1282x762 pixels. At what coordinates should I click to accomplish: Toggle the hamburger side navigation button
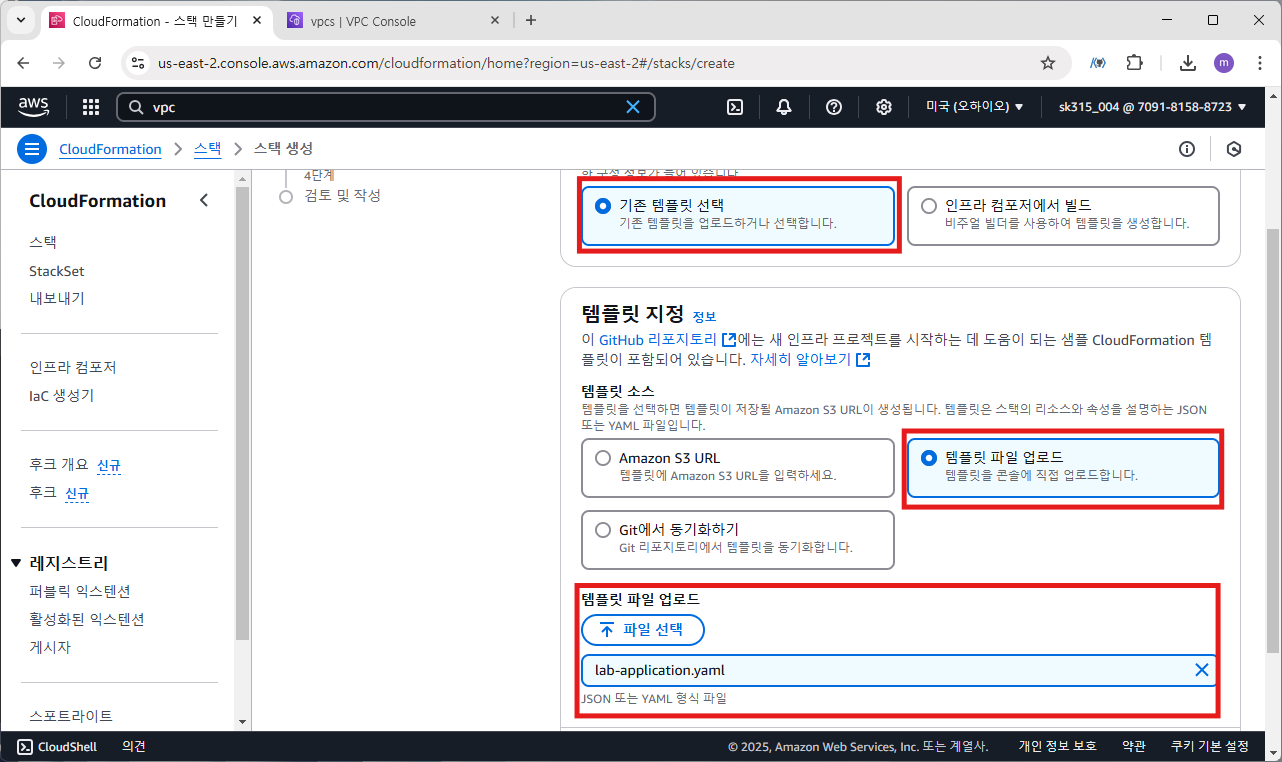coord(33,149)
